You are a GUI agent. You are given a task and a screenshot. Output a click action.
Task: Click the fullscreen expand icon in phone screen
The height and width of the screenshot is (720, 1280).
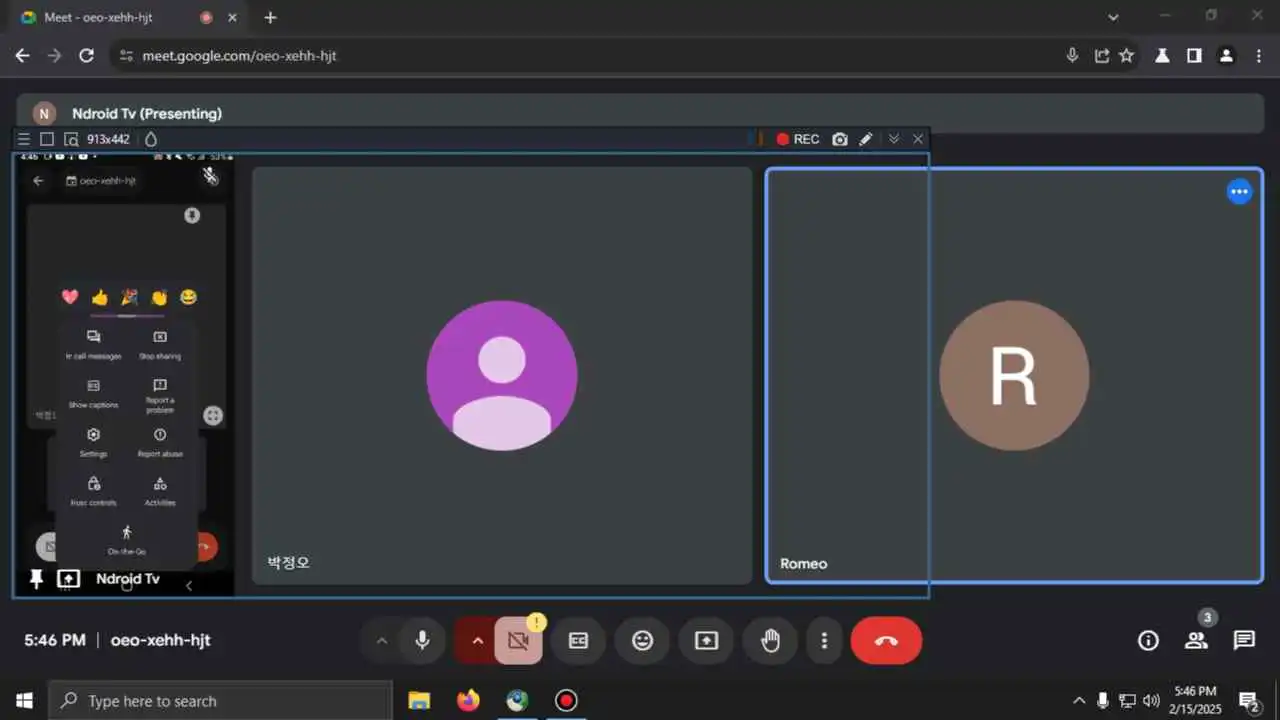[213, 416]
